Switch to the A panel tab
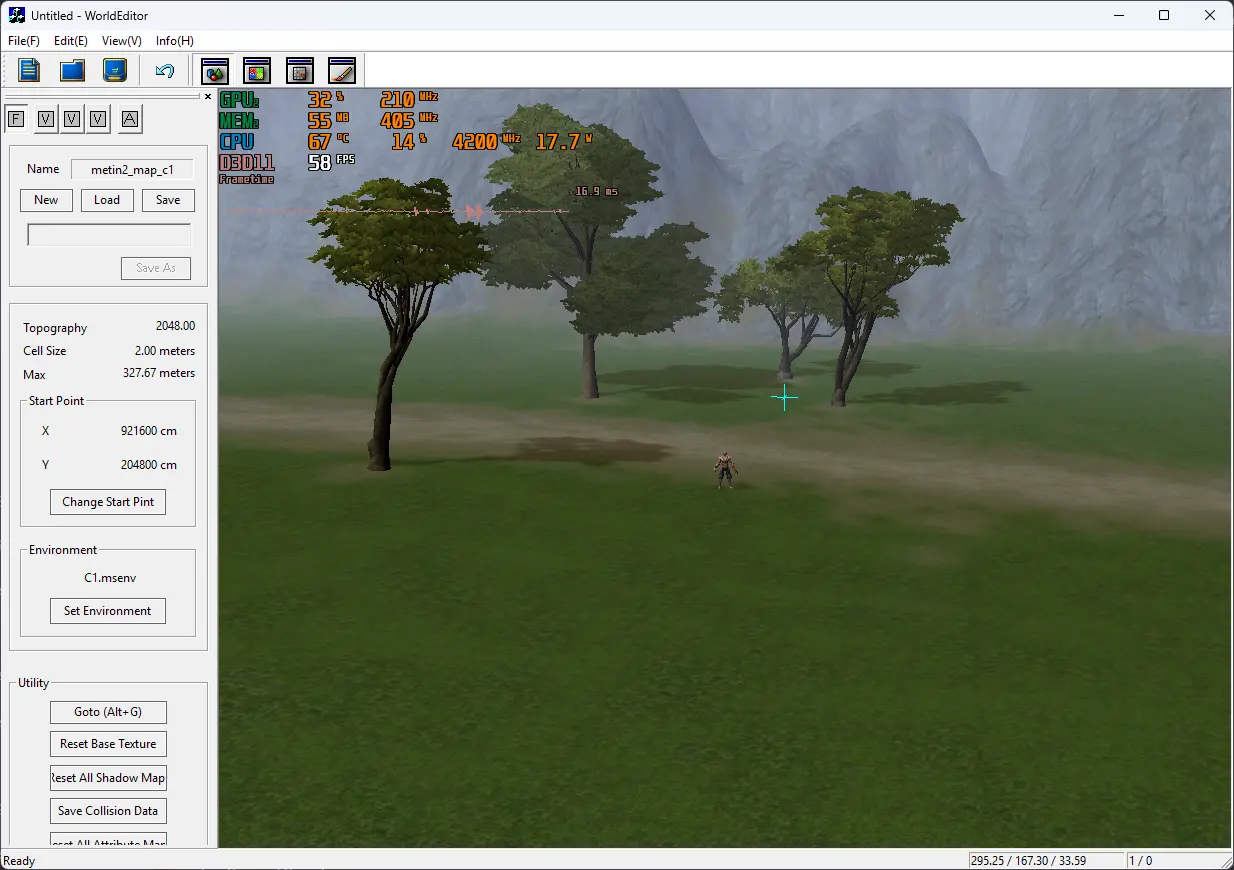Viewport: 1234px width, 870px height. point(130,119)
